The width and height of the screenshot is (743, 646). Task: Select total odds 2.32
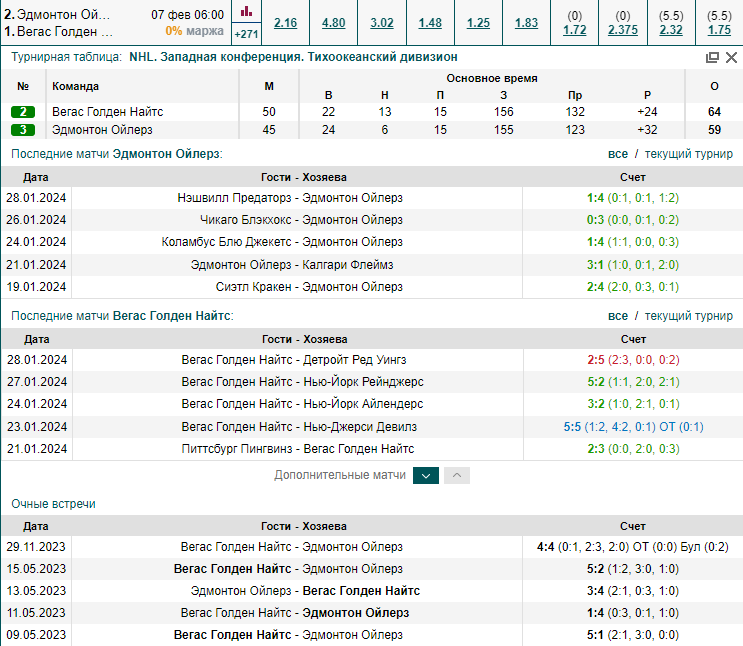coord(671,30)
